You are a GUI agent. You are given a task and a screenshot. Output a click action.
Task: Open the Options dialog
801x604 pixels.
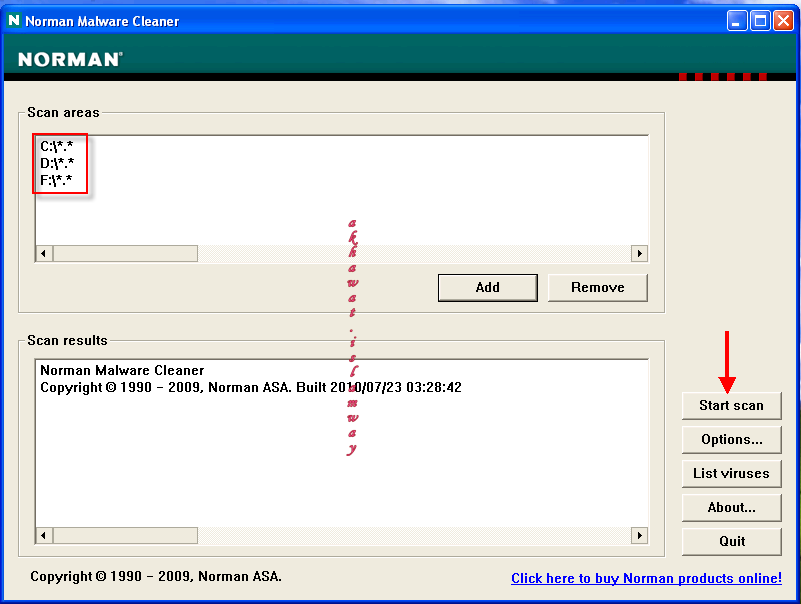[732, 439]
